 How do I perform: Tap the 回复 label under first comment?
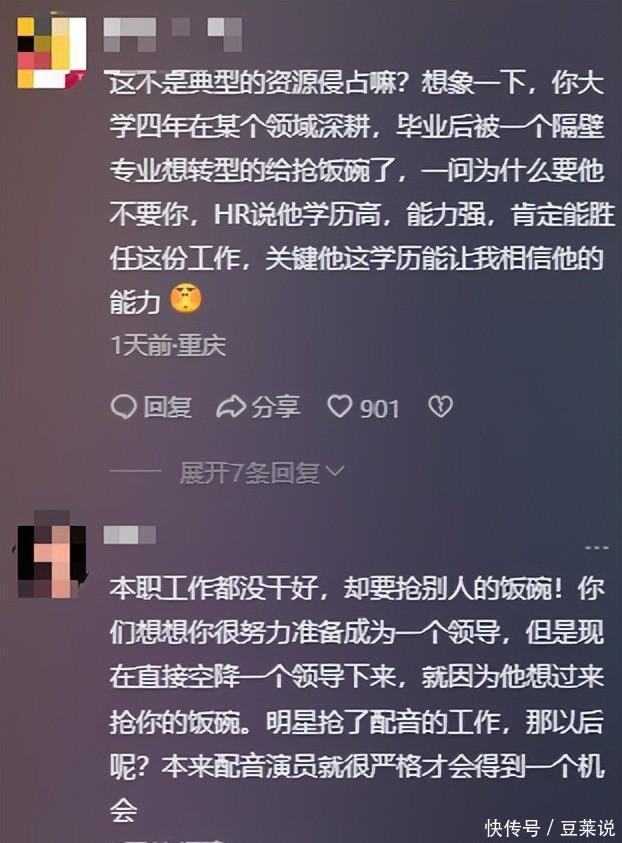167,407
